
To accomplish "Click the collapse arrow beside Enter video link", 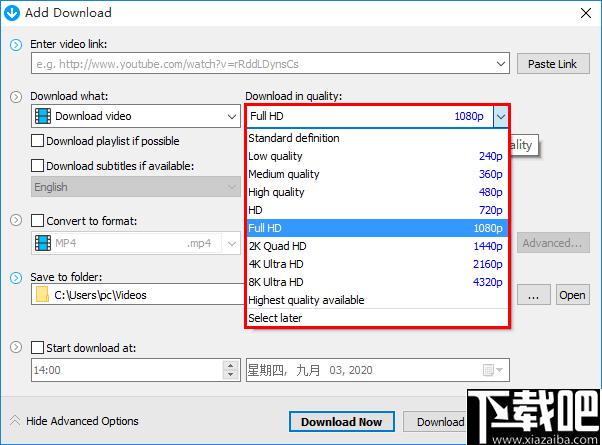I will coord(15,44).
